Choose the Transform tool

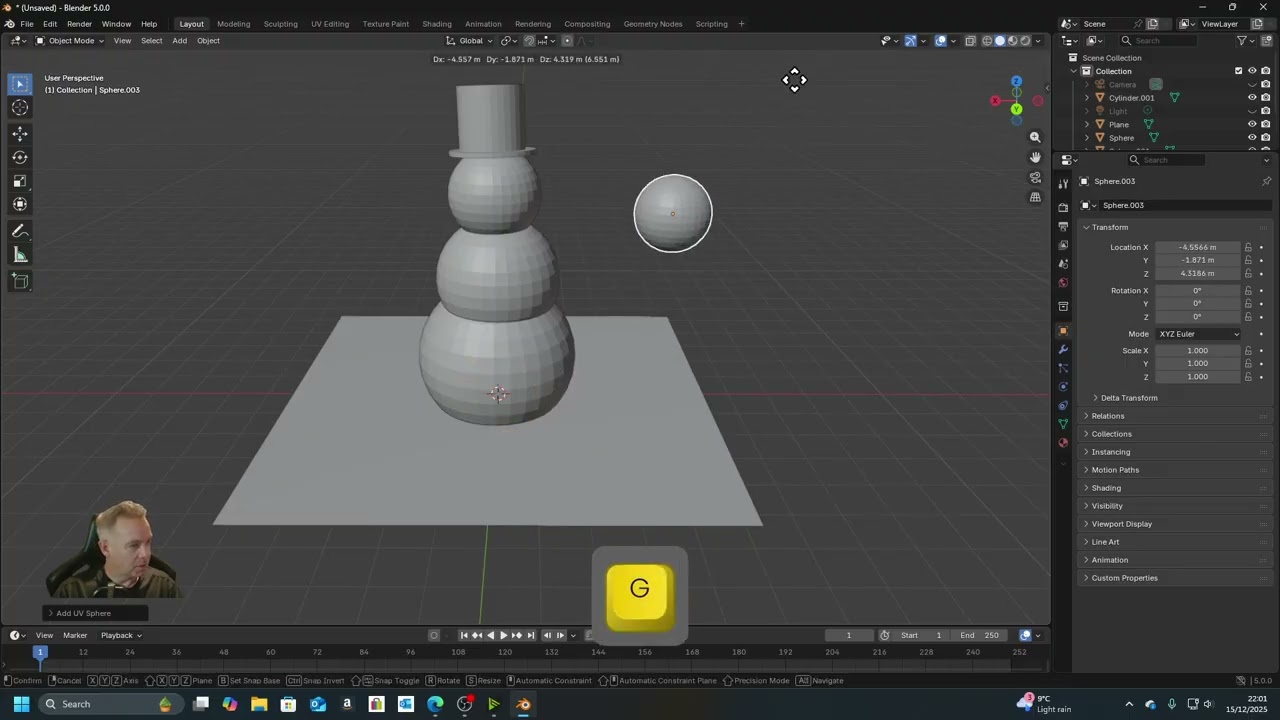20,204
